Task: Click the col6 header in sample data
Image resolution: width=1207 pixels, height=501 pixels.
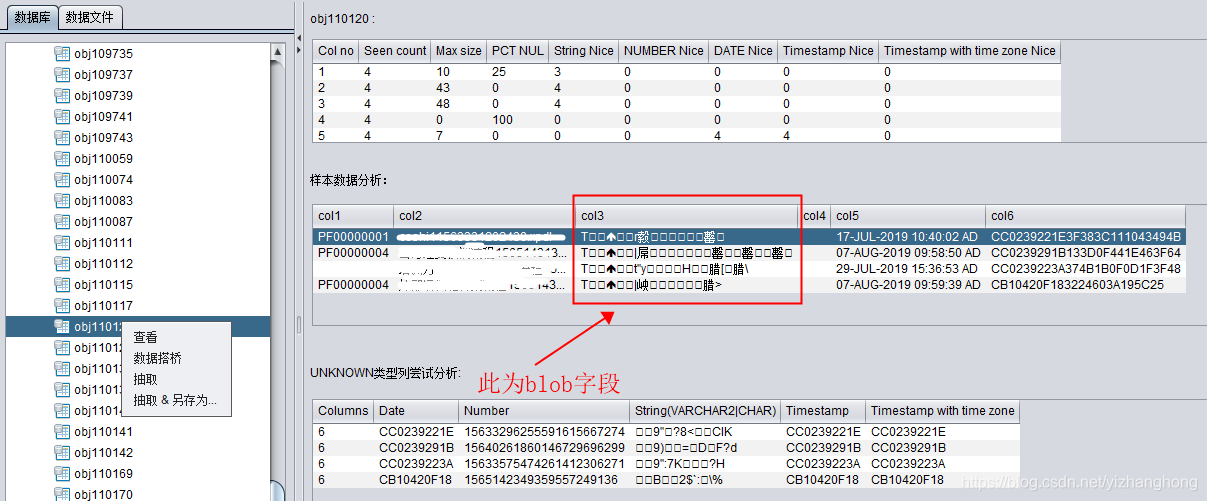Action: (1086, 216)
